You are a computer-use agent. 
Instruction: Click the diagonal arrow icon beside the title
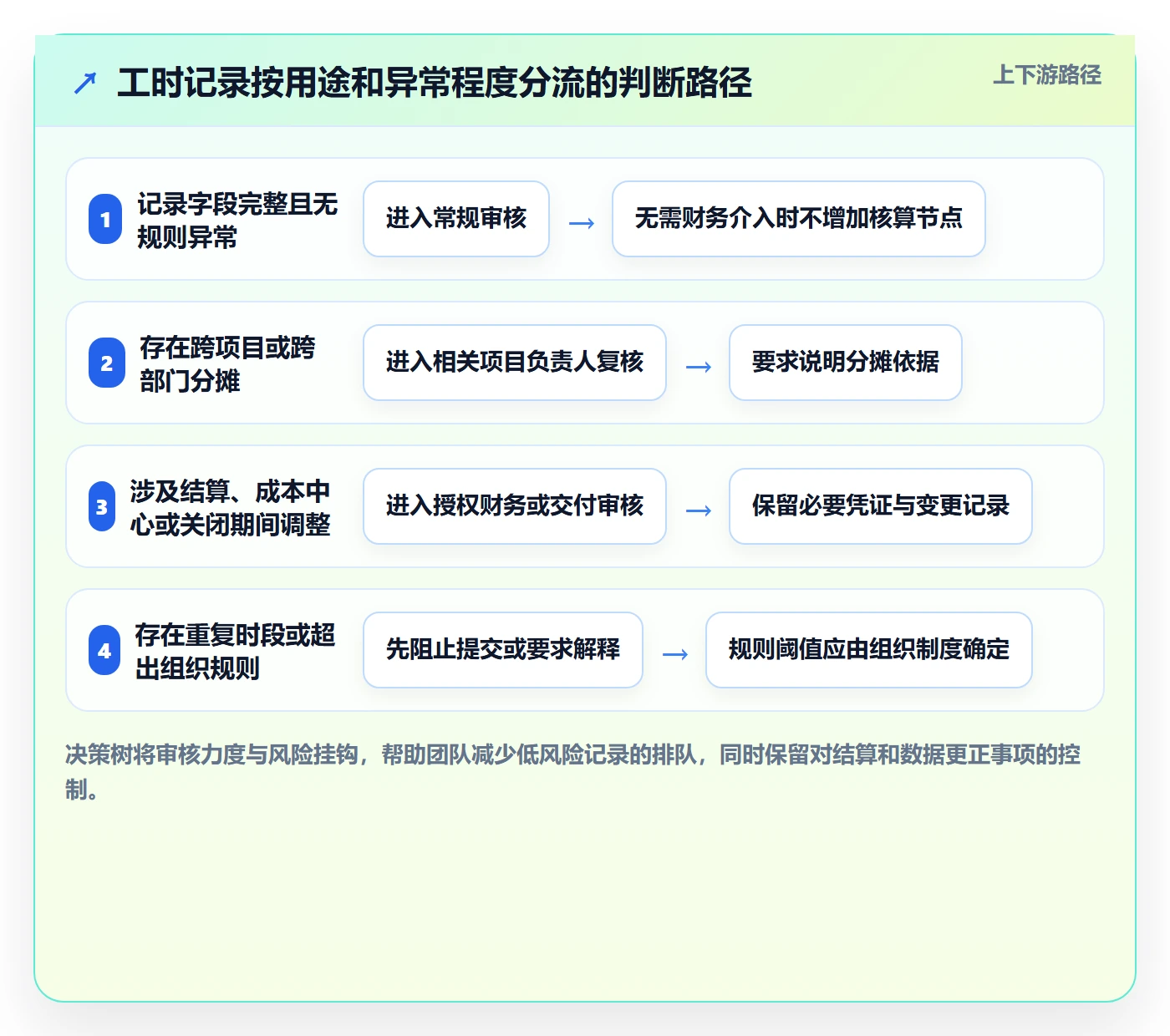85,83
